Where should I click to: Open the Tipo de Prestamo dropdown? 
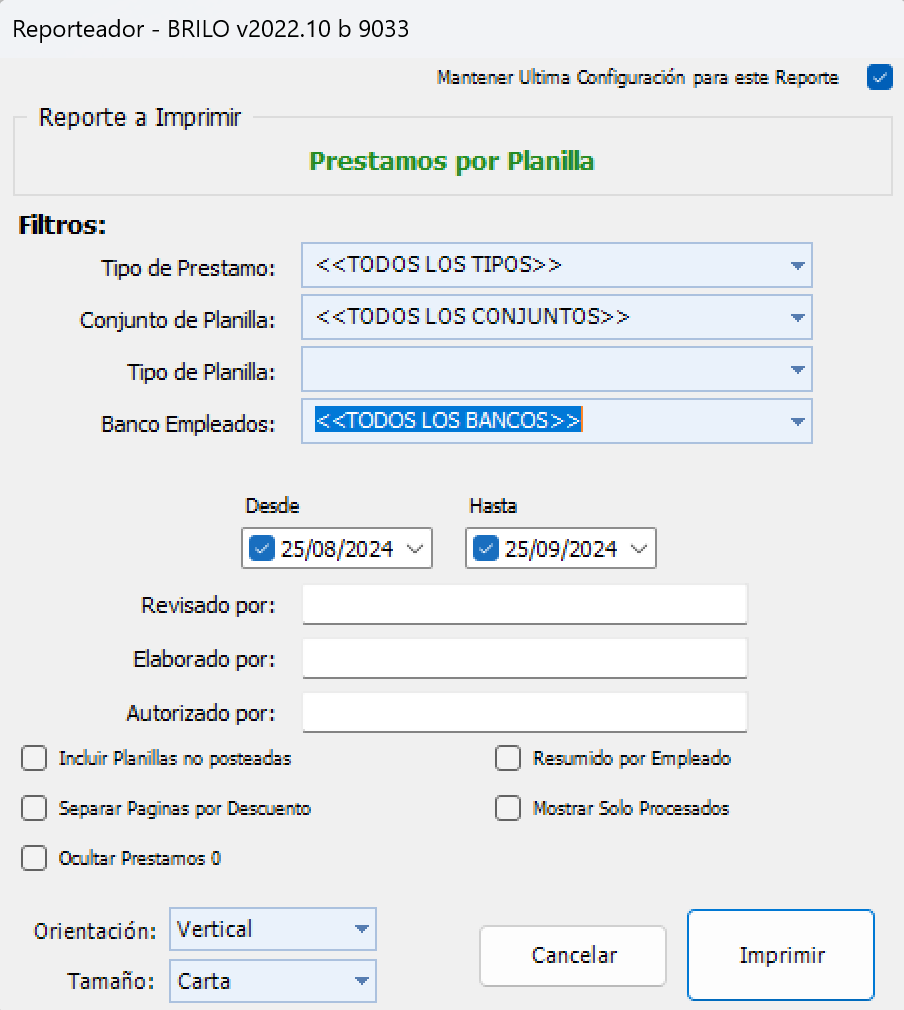pyautogui.click(x=797, y=265)
